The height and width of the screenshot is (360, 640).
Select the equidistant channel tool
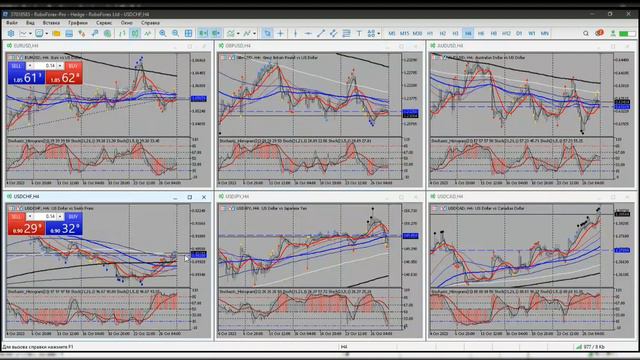333,33
